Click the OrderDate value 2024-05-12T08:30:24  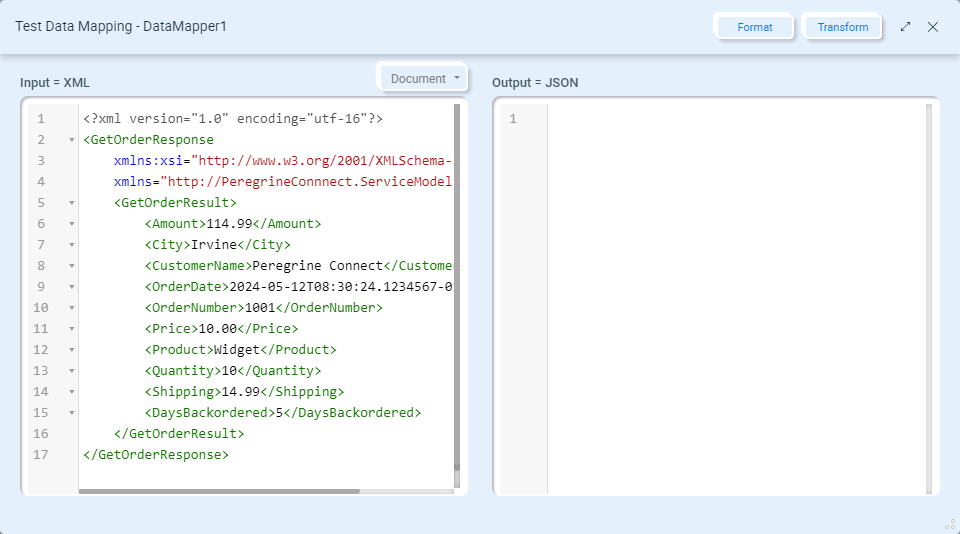340,287
